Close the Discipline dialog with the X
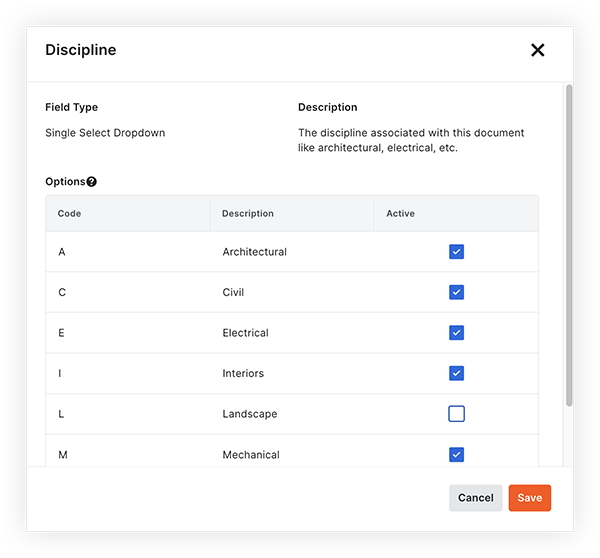 pos(537,50)
